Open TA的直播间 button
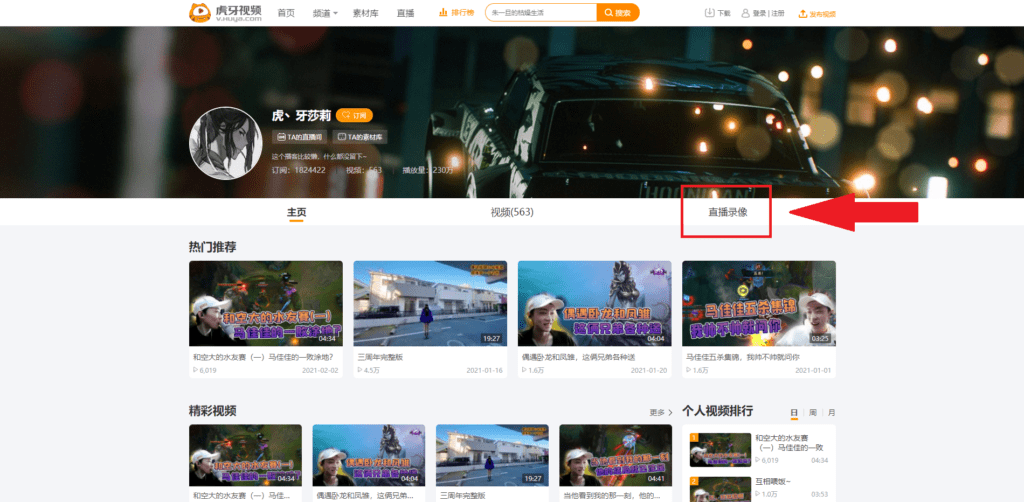The width and height of the screenshot is (1024, 502). point(300,137)
